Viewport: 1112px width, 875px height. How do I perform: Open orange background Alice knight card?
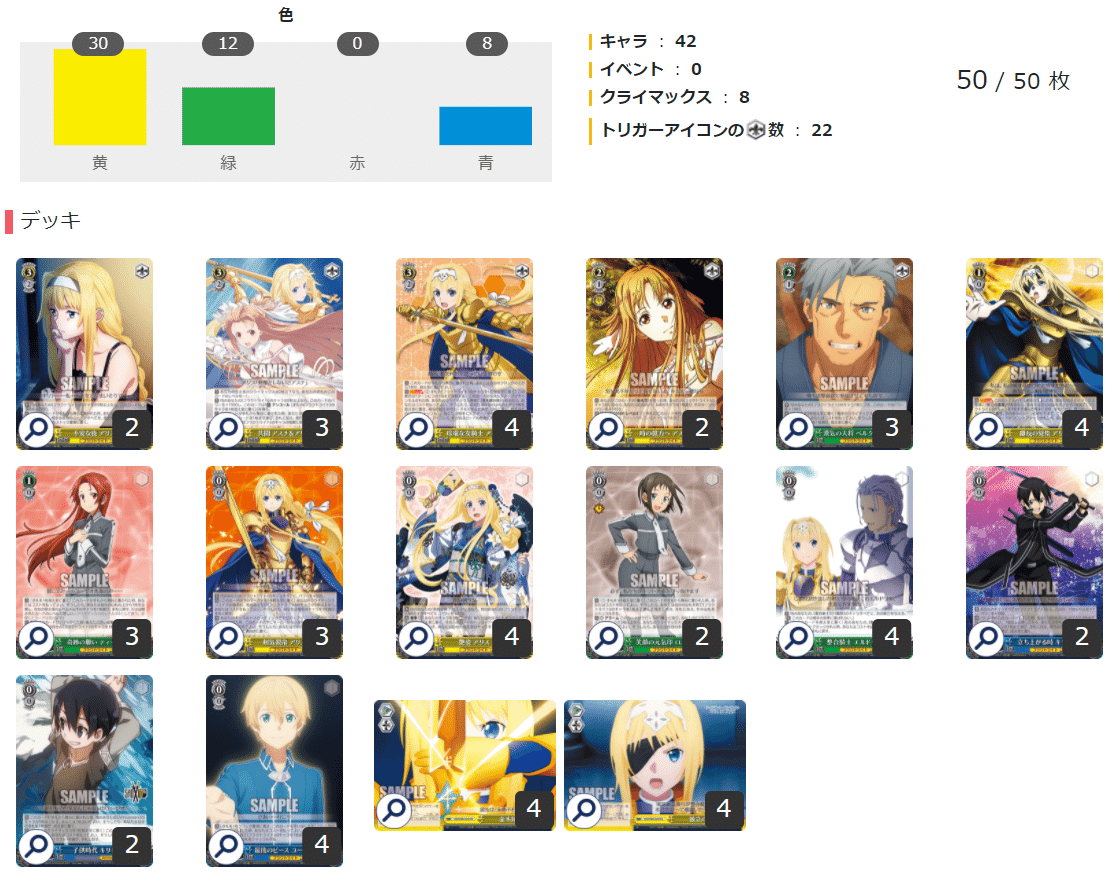pyautogui.click(x=274, y=562)
